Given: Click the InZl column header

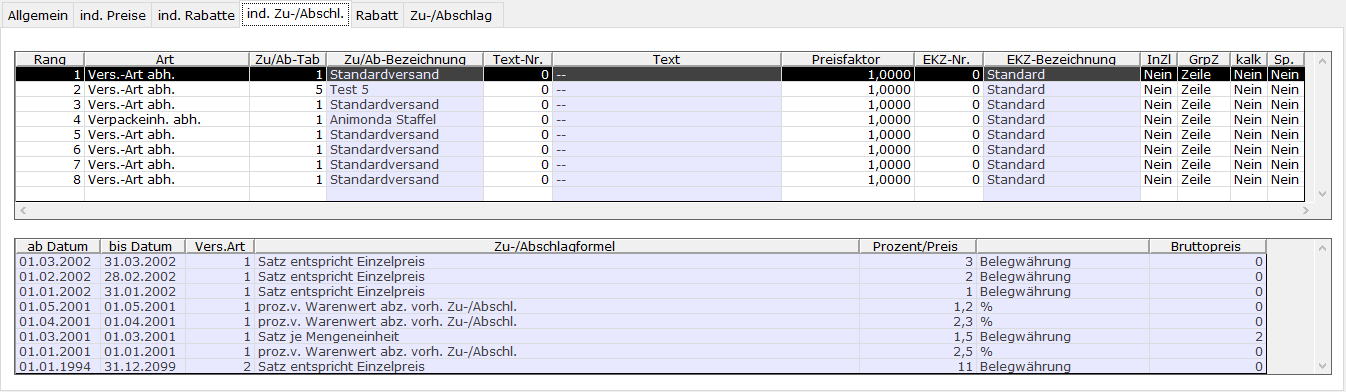Looking at the screenshot, I should 1158,60.
